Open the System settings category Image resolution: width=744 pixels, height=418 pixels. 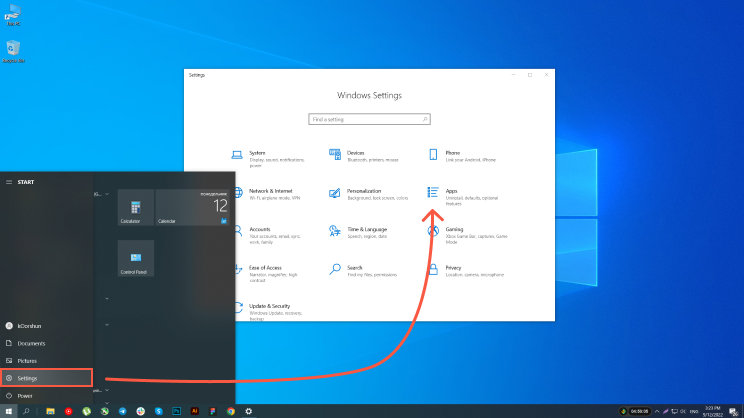(x=269, y=159)
